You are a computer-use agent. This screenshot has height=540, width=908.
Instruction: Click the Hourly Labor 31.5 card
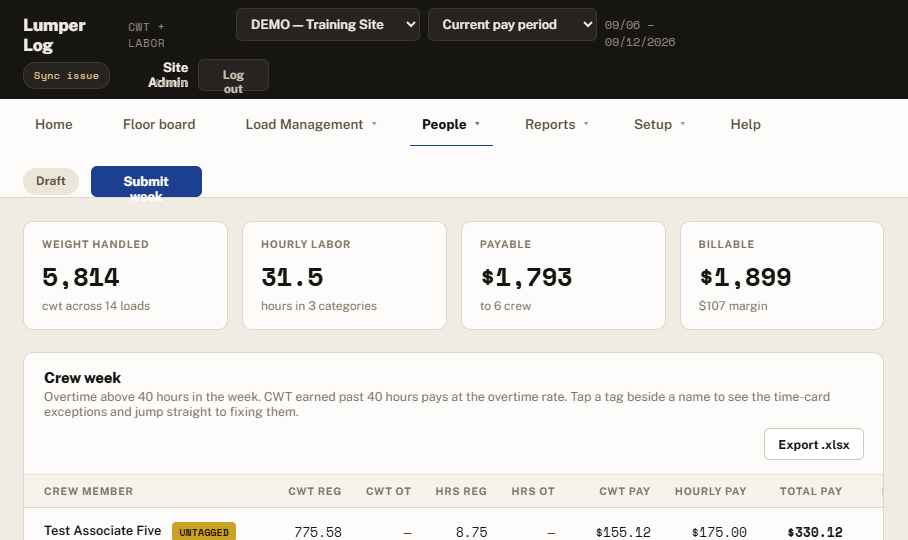click(345, 275)
